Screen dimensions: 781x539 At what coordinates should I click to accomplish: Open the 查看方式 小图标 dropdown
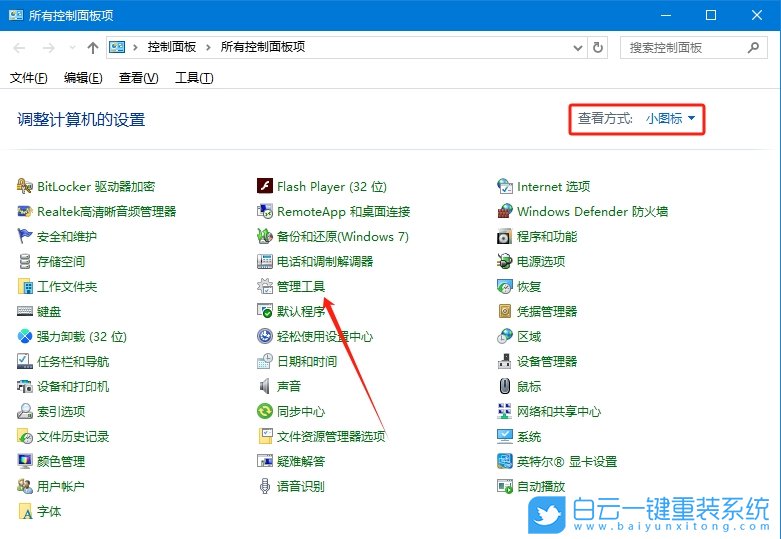pyautogui.click(x=670, y=119)
